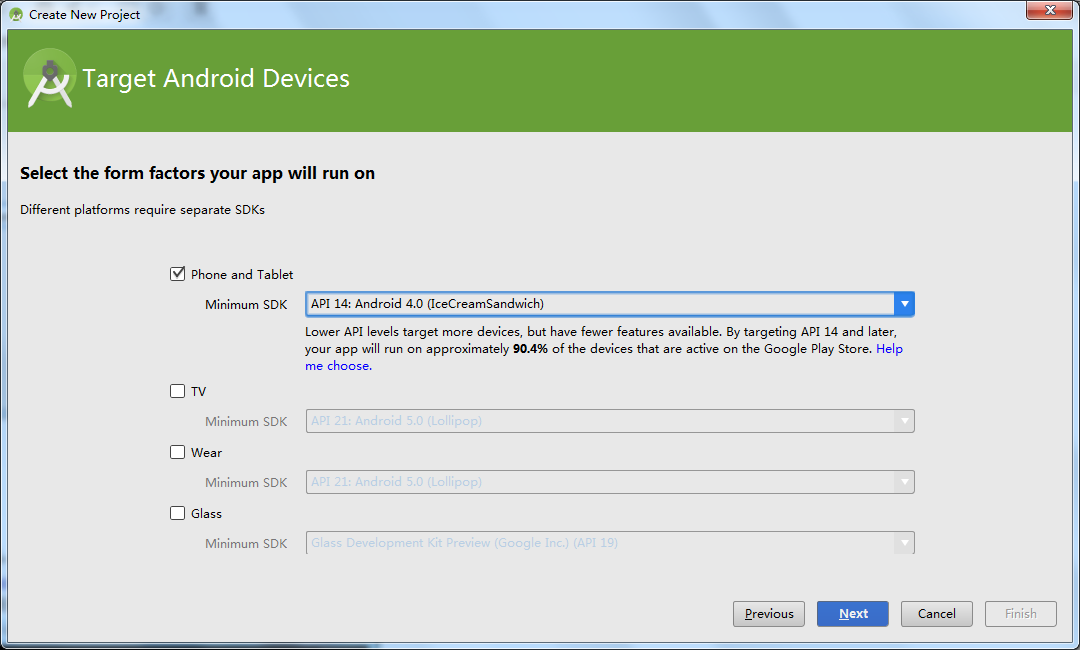Enable the TV form factor checkbox

pos(178,391)
